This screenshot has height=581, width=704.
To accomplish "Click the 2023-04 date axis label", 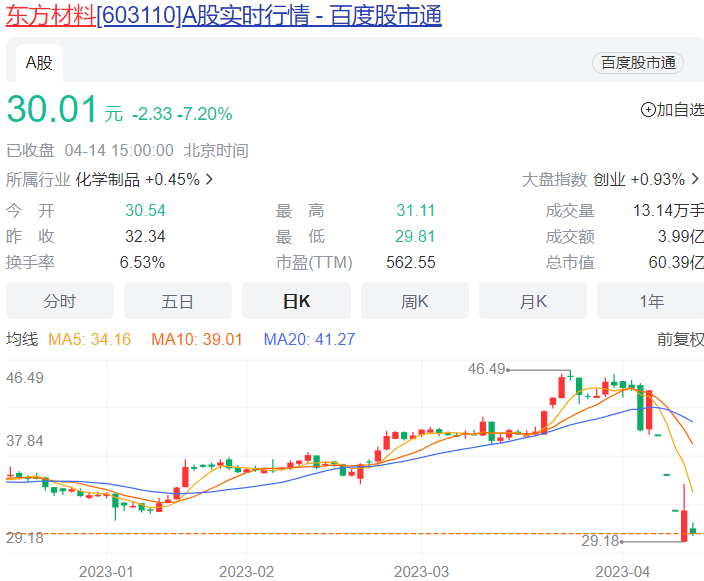I will pyautogui.click(x=623, y=572).
